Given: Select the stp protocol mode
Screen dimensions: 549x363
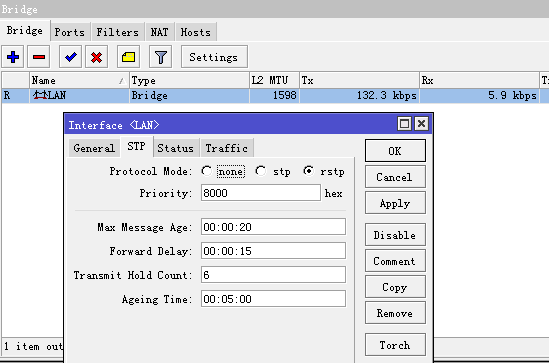Looking at the screenshot, I should tap(260, 171).
